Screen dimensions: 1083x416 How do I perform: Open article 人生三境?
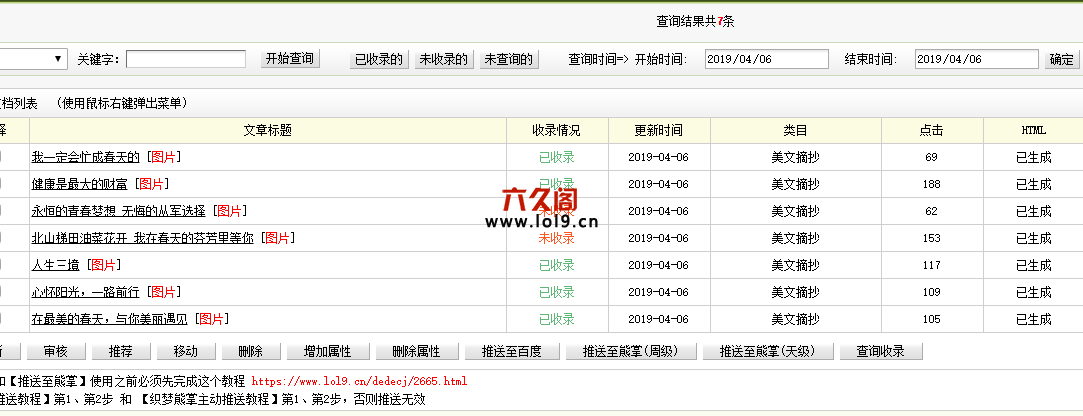pyautogui.click(x=55, y=265)
